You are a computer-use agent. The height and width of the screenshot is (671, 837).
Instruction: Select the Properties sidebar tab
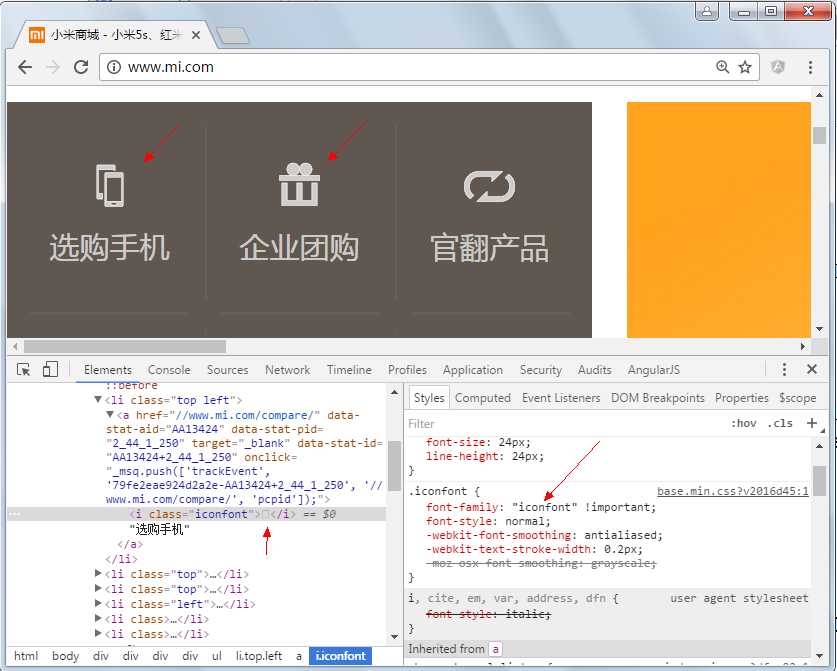coord(741,398)
